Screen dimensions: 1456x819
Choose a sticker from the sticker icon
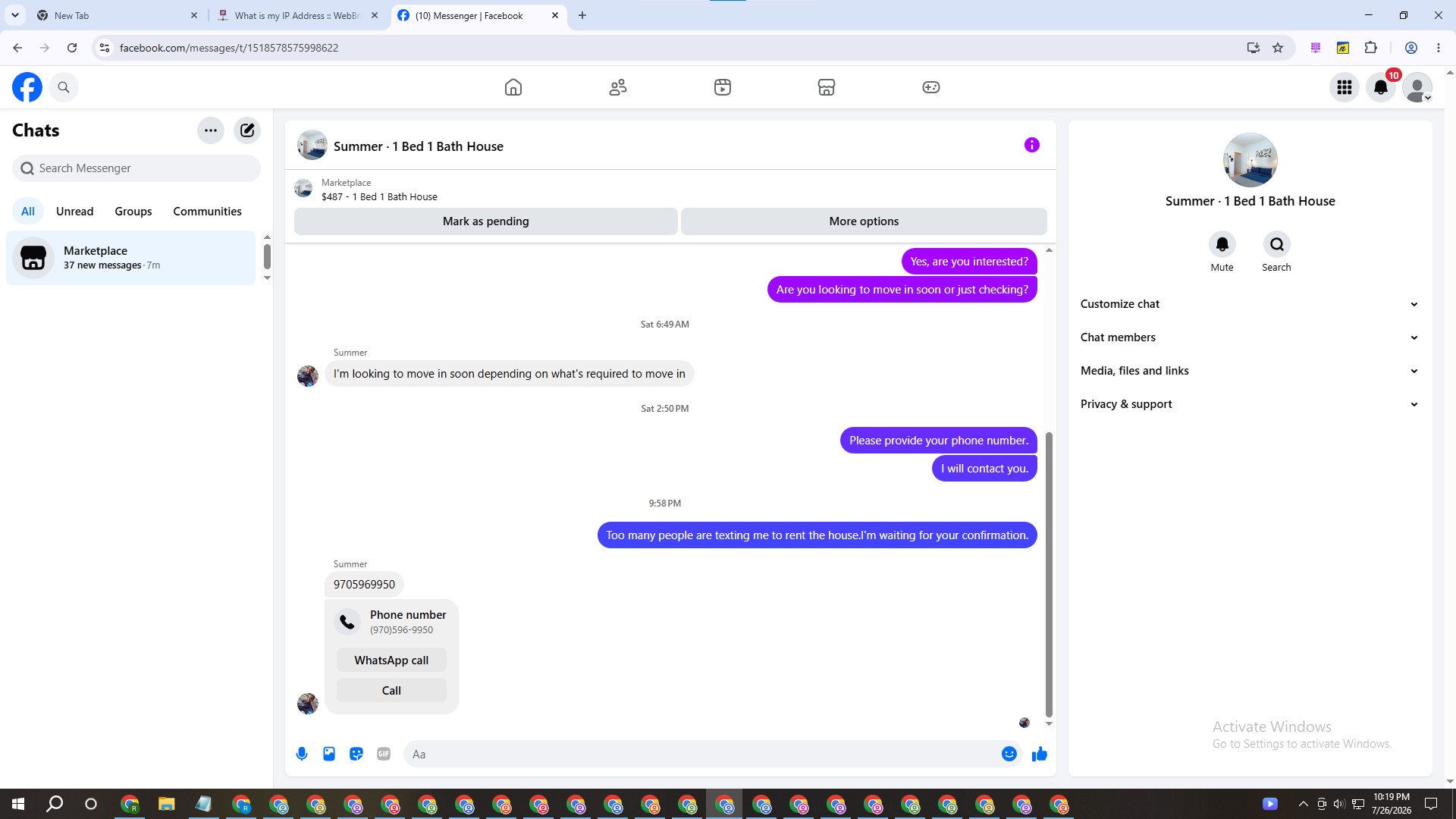[x=356, y=754]
